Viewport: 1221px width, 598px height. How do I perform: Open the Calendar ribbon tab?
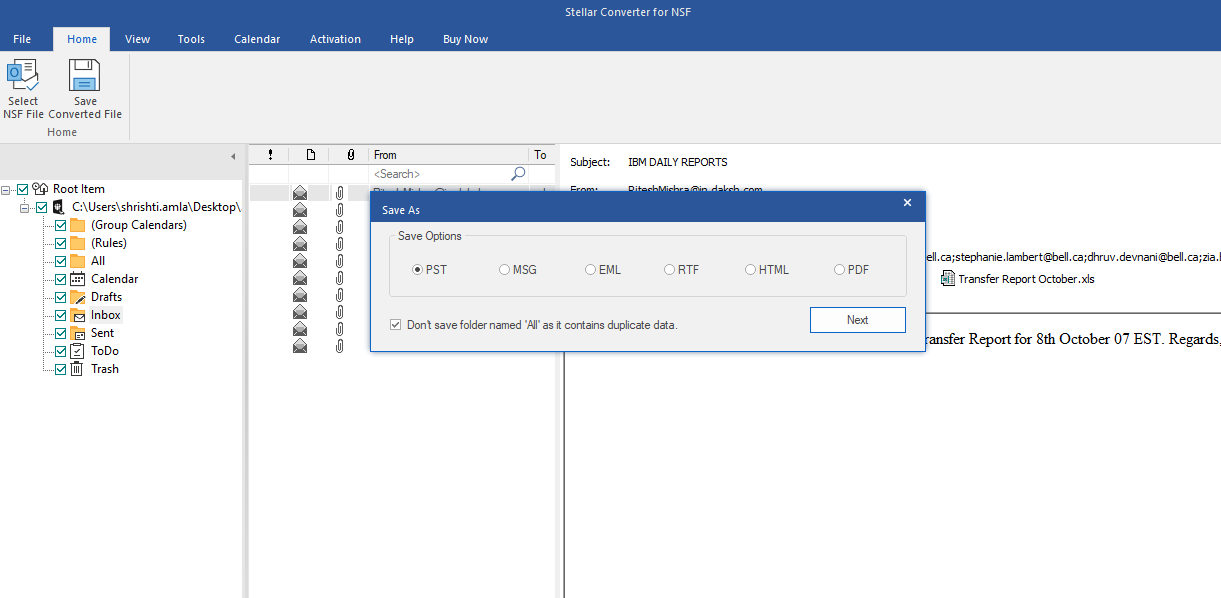point(257,39)
